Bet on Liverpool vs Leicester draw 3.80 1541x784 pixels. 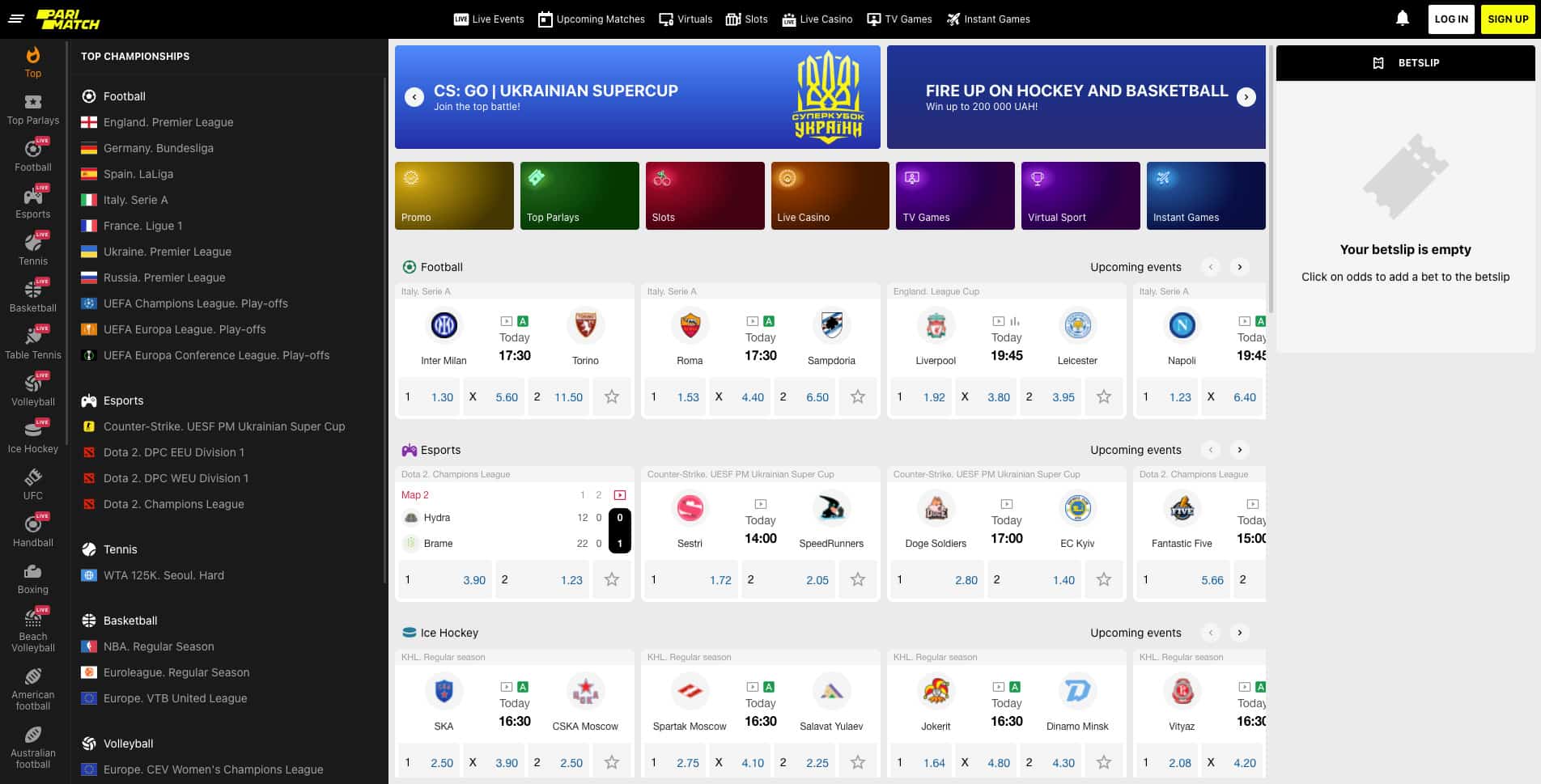point(986,397)
